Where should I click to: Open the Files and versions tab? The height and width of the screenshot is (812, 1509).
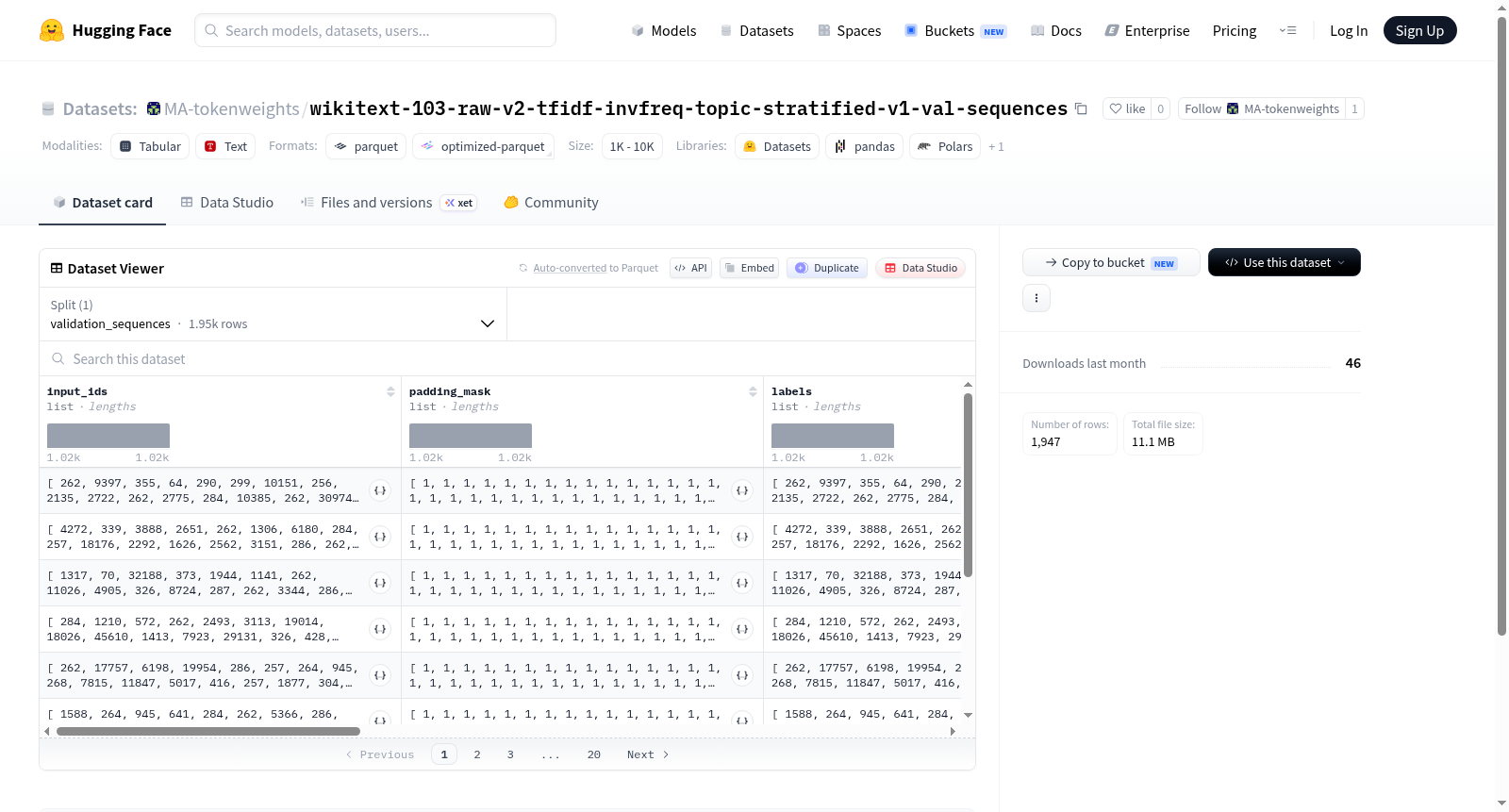(389, 203)
